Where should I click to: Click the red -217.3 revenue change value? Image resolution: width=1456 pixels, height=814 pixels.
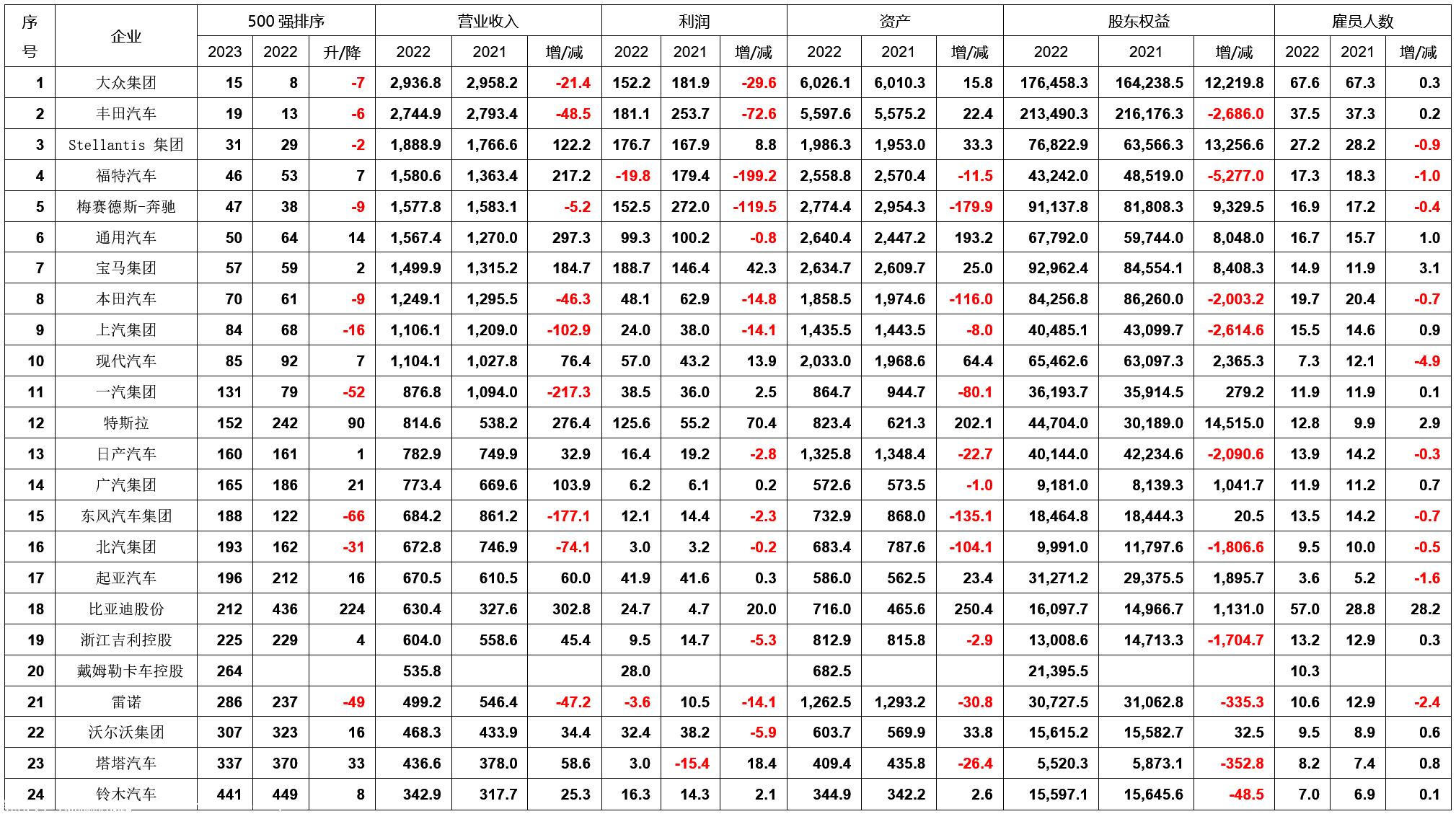[x=568, y=392]
